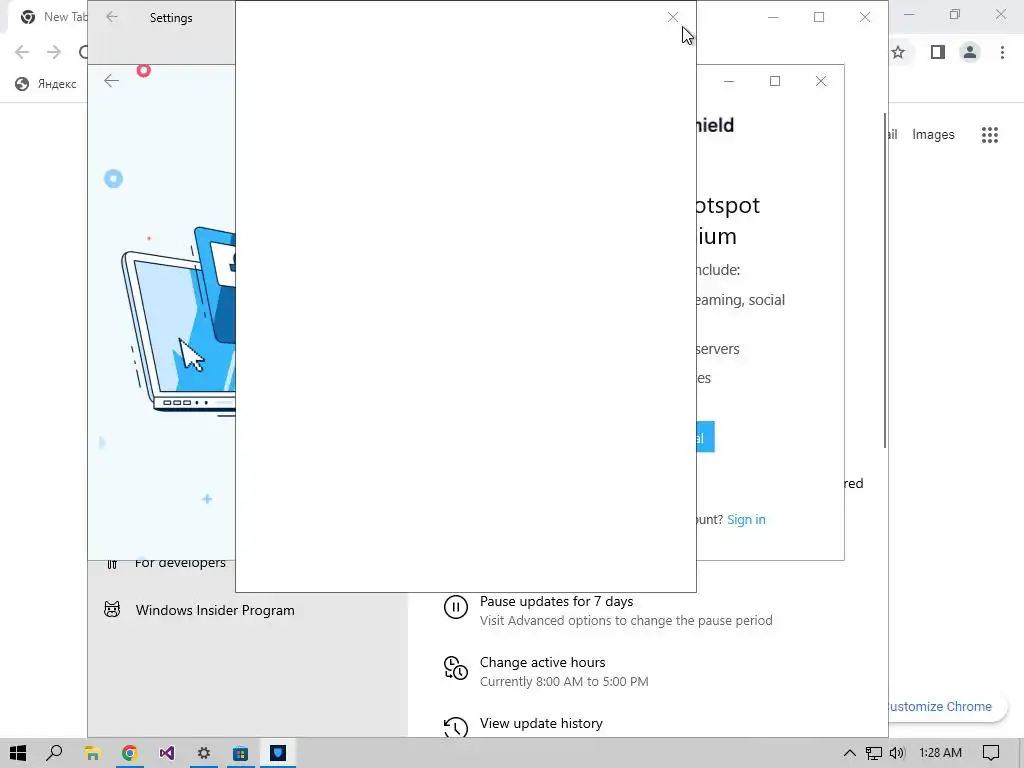1024x768 pixels.
Task: Show hidden system tray icons
Action: [850, 753]
